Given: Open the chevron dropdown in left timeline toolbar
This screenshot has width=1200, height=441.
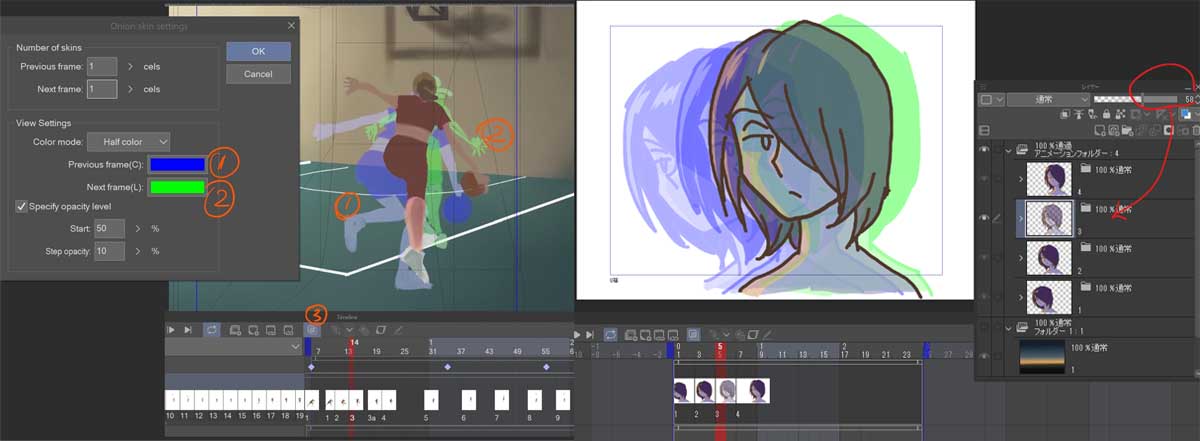Looking at the screenshot, I should 349,330.
